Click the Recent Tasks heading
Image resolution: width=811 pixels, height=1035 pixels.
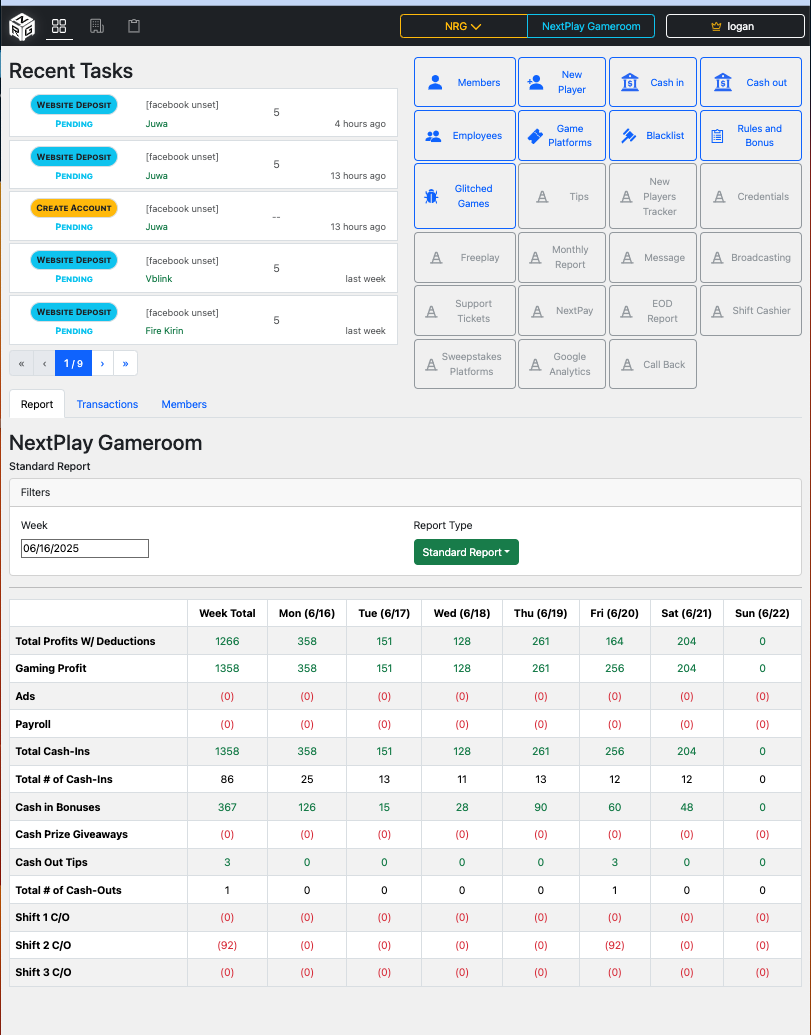[71, 71]
